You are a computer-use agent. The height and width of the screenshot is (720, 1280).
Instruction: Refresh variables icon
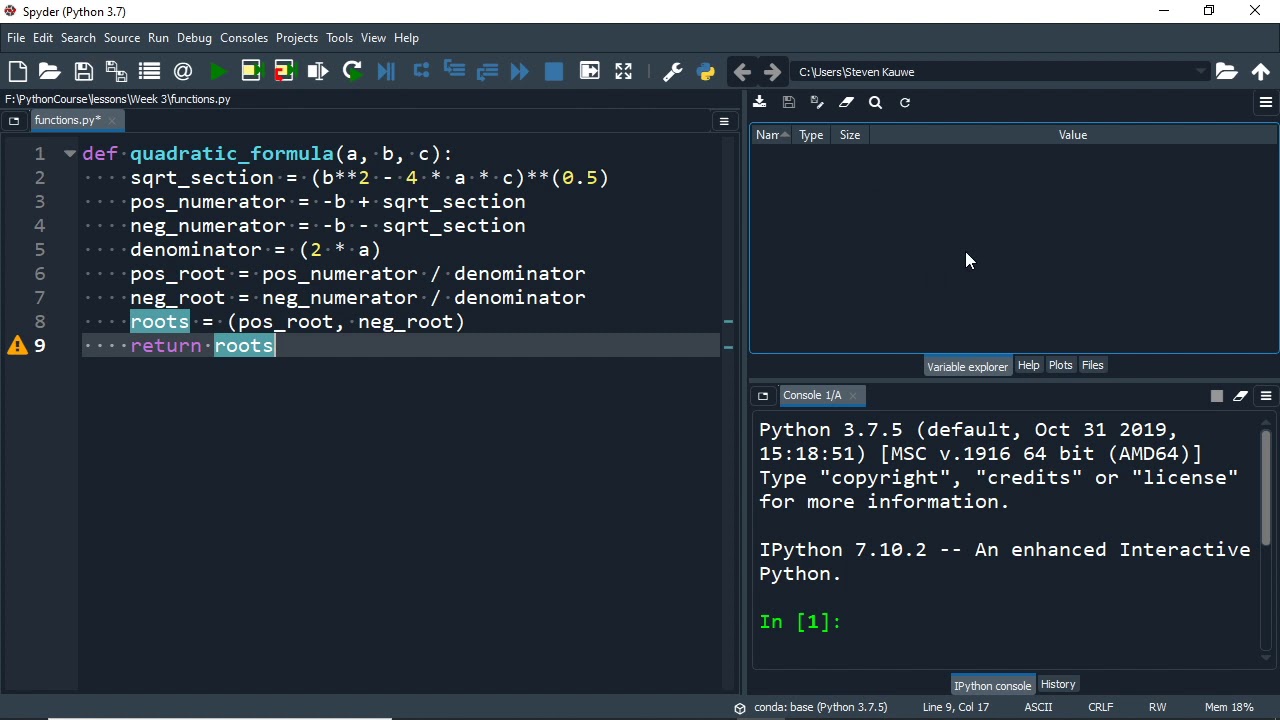pos(905,102)
